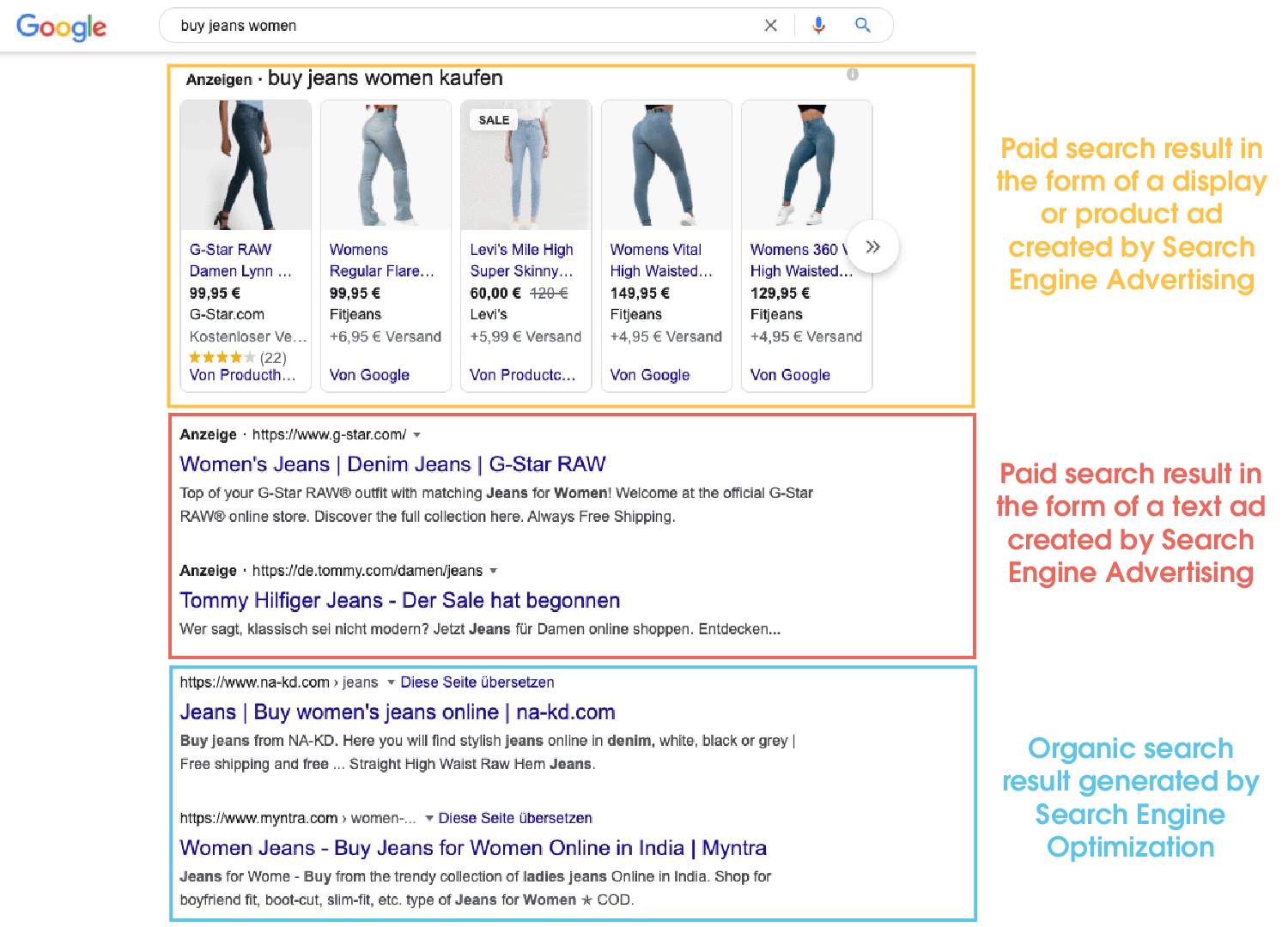Screen dimensions: 1288x927
Task: Click the Google logo
Action: point(61,27)
